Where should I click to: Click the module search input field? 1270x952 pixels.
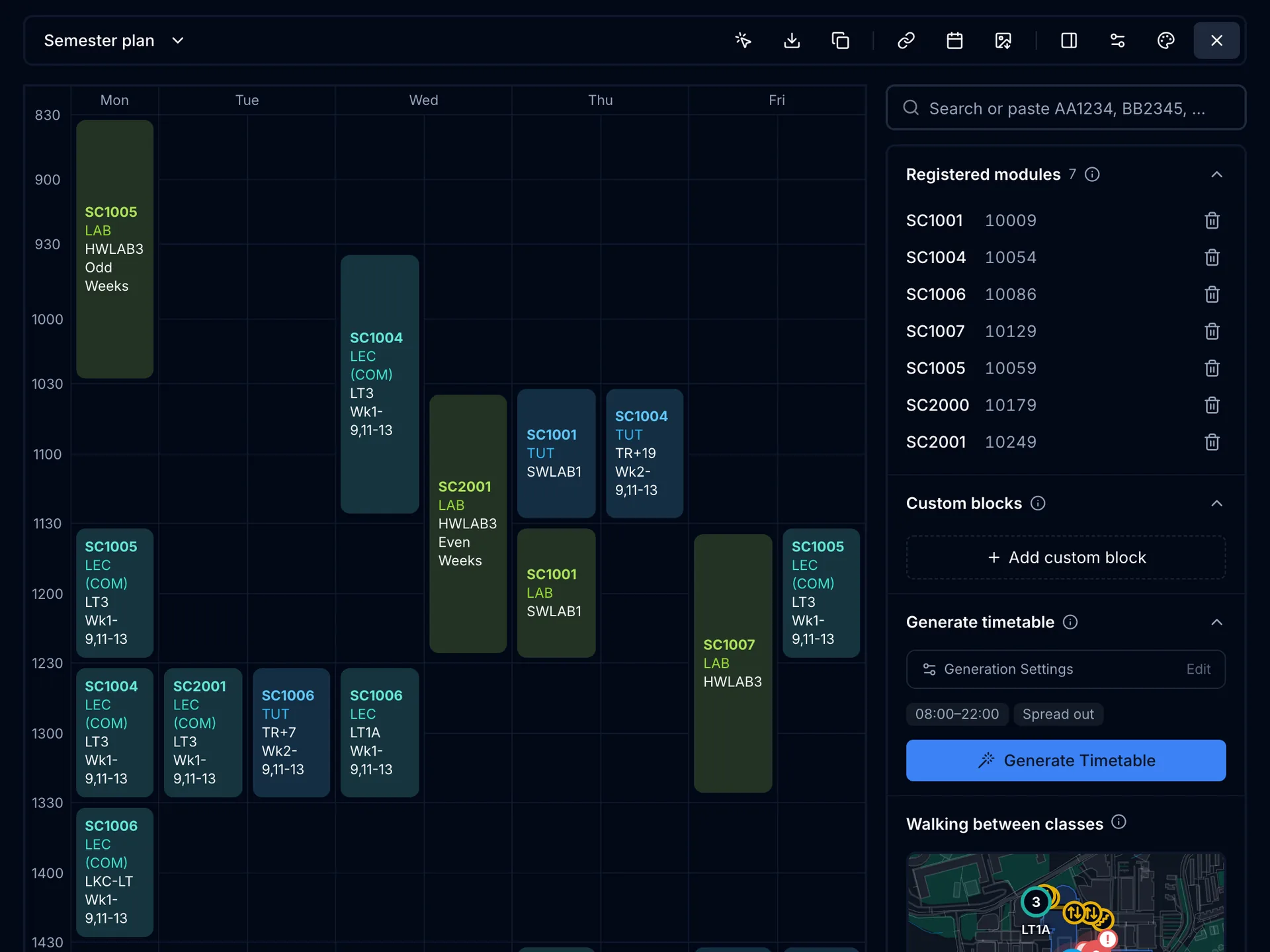coord(1066,108)
